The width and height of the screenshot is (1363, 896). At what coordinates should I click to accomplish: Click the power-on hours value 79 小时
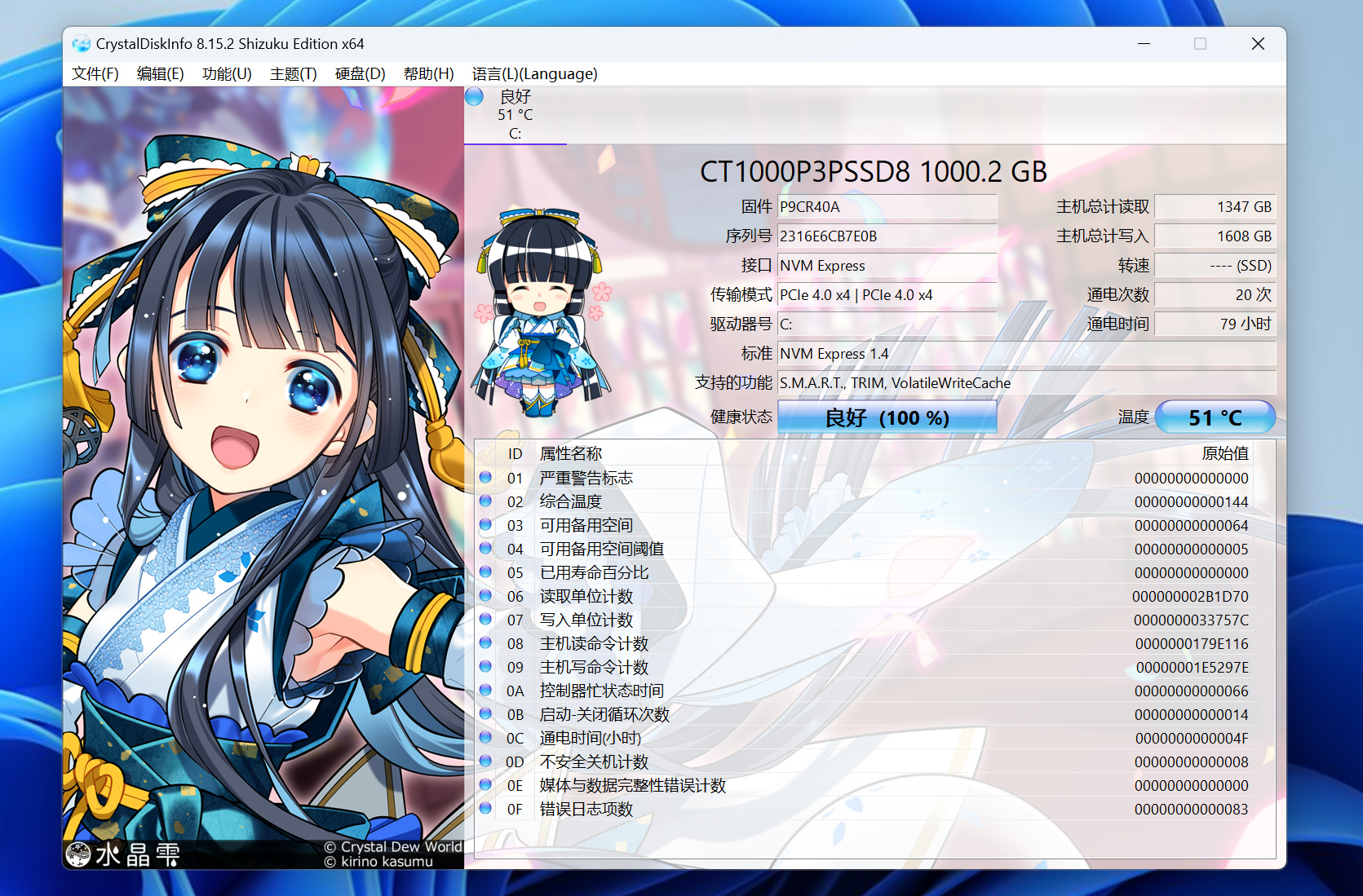pyautogui.click(x=1215, y=324)
